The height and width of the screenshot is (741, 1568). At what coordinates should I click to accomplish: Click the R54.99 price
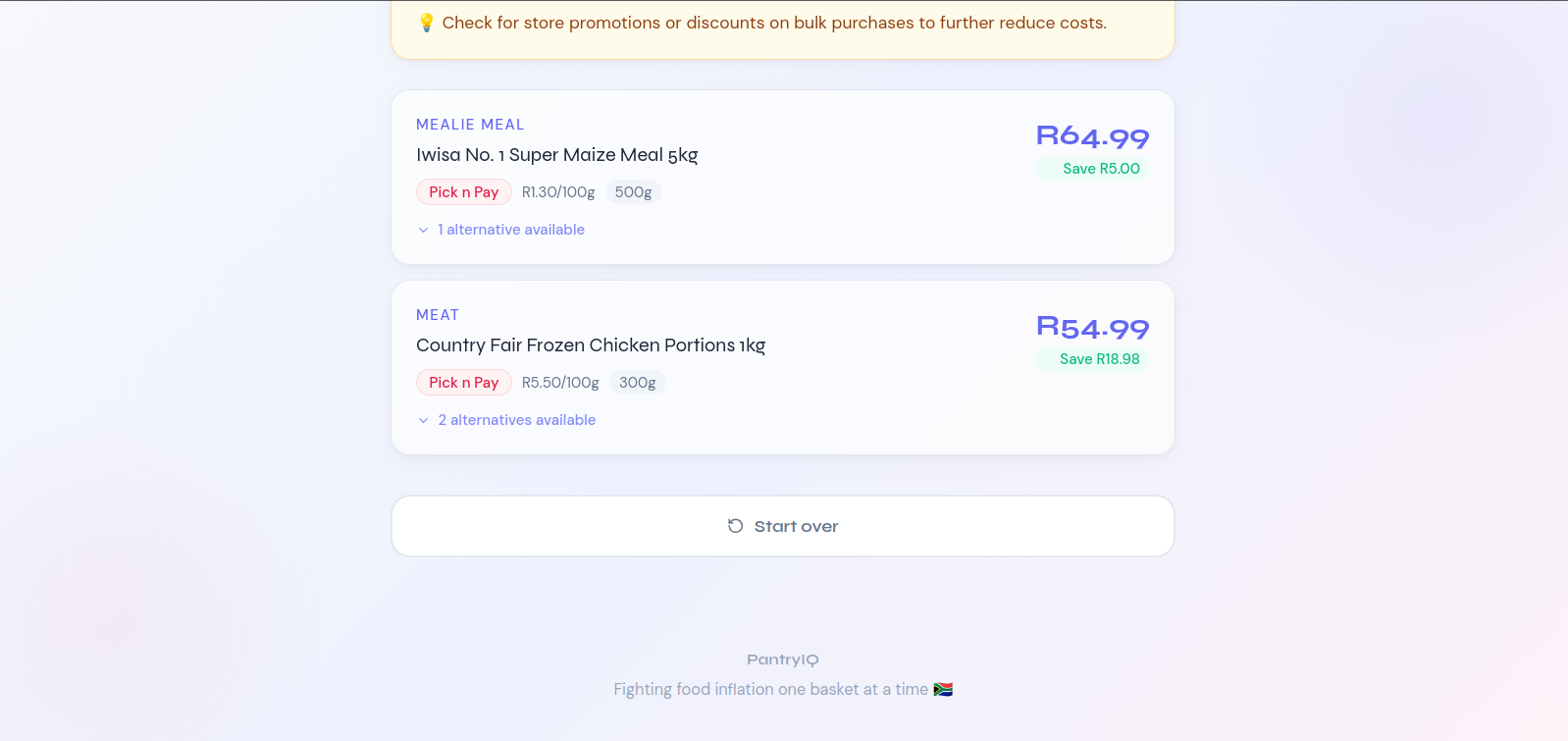tap(1092, 327)
